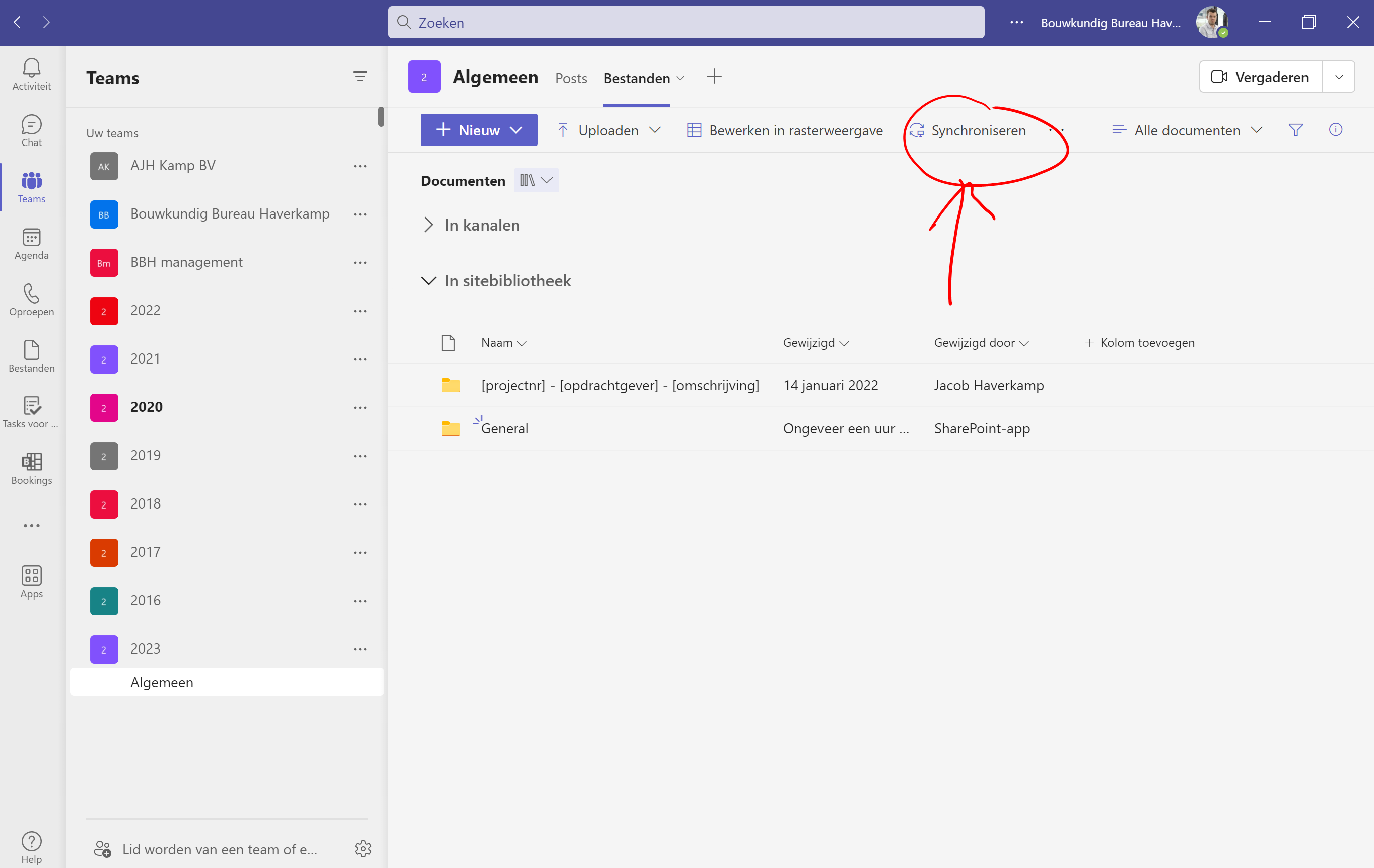Open the manage teams gear icon
The image size is (1374, 868).
(x=363, y=848)
